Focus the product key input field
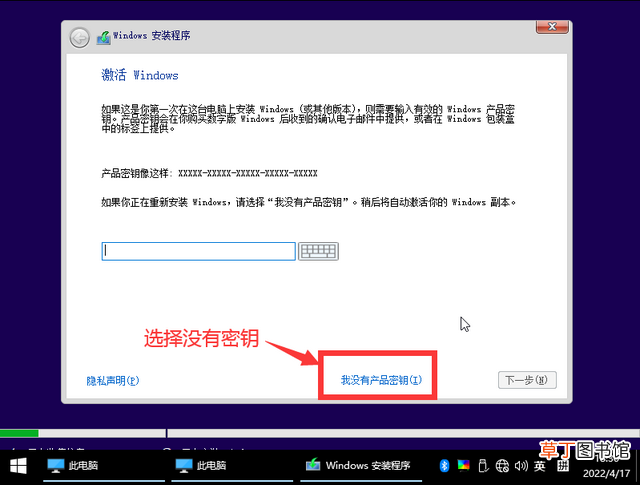 pyautogui.click(x=198, y=251)
